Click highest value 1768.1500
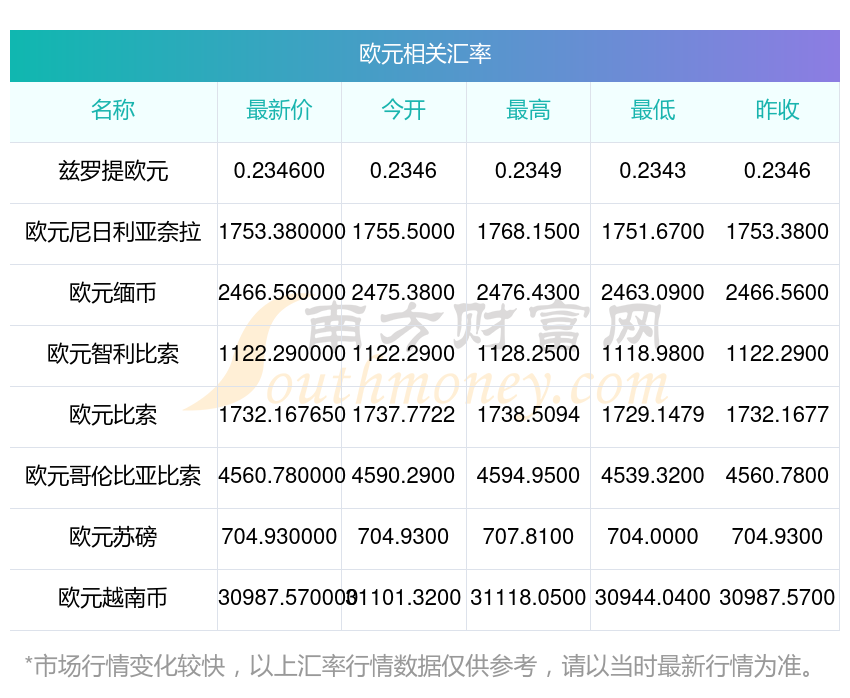This screenshot has width=850, height=698. (x=528, y=232)
